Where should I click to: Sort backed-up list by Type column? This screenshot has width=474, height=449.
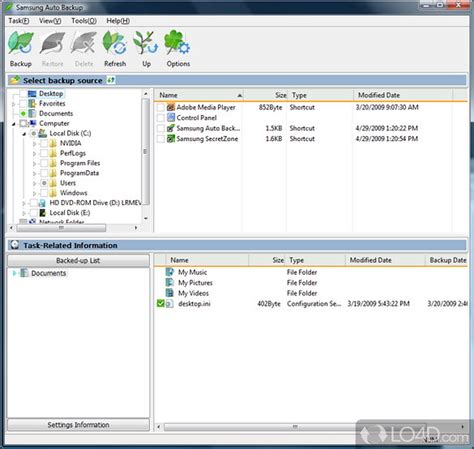(315, 260)
